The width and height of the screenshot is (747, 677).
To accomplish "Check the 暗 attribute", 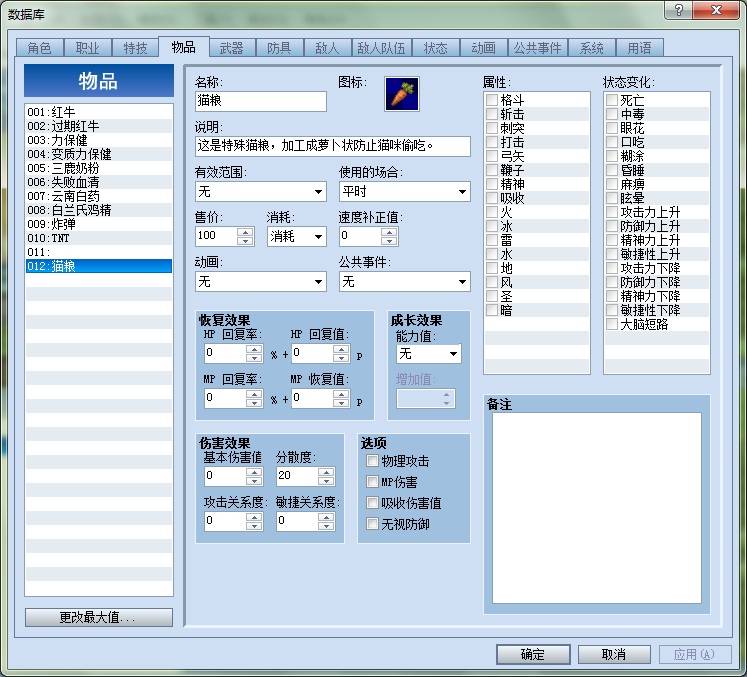I will click(492, 310).
